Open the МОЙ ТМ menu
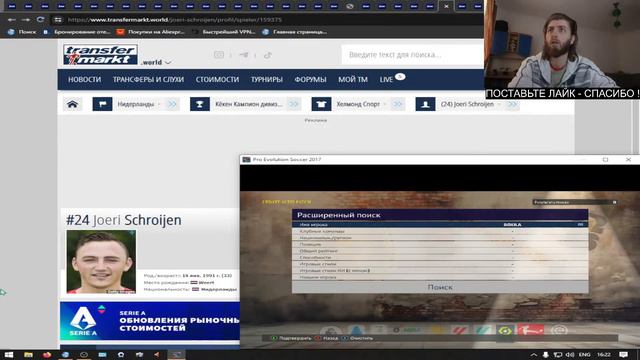This screenshot has width=640, height=360. 353,80
